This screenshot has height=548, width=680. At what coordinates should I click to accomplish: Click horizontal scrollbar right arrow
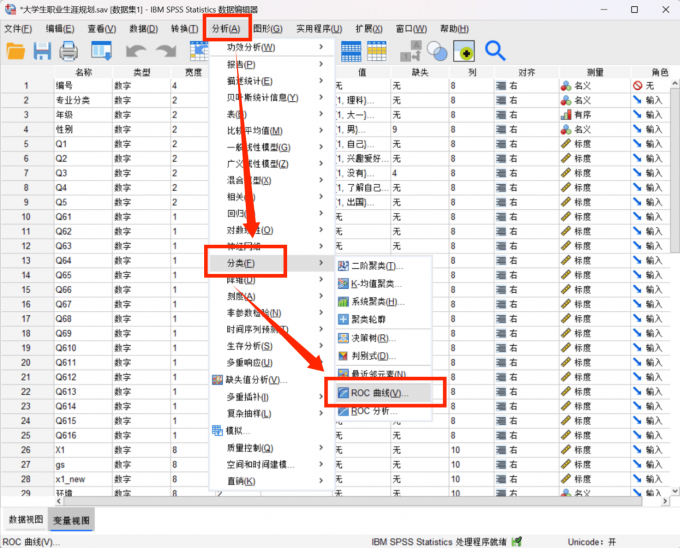click(665, 501)
